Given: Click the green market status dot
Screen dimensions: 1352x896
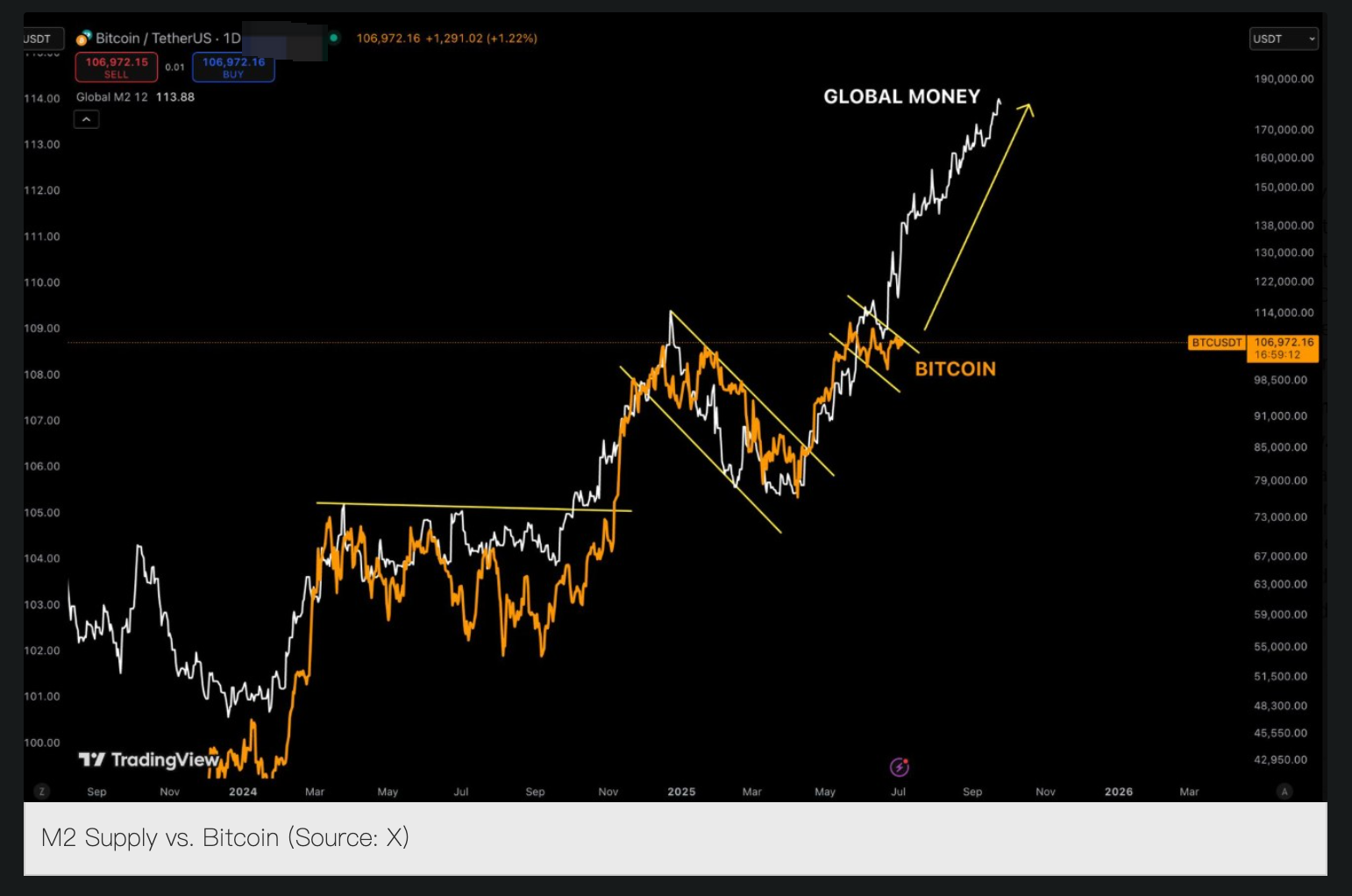Looking at the screenshot, I should tap(334, 38).
